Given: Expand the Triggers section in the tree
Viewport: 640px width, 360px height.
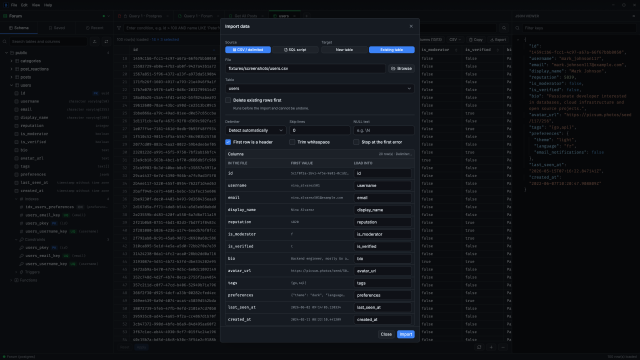Looking at the screenshot, I should (16, 272).
